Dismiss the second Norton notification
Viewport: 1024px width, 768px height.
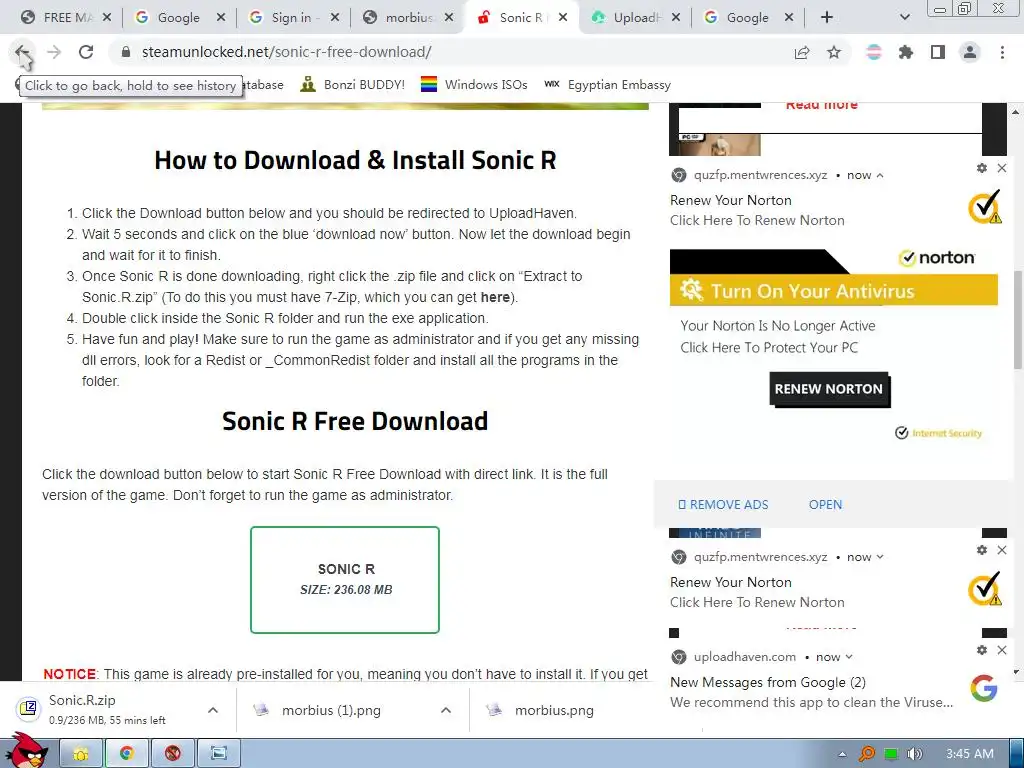pos(1002,550)
